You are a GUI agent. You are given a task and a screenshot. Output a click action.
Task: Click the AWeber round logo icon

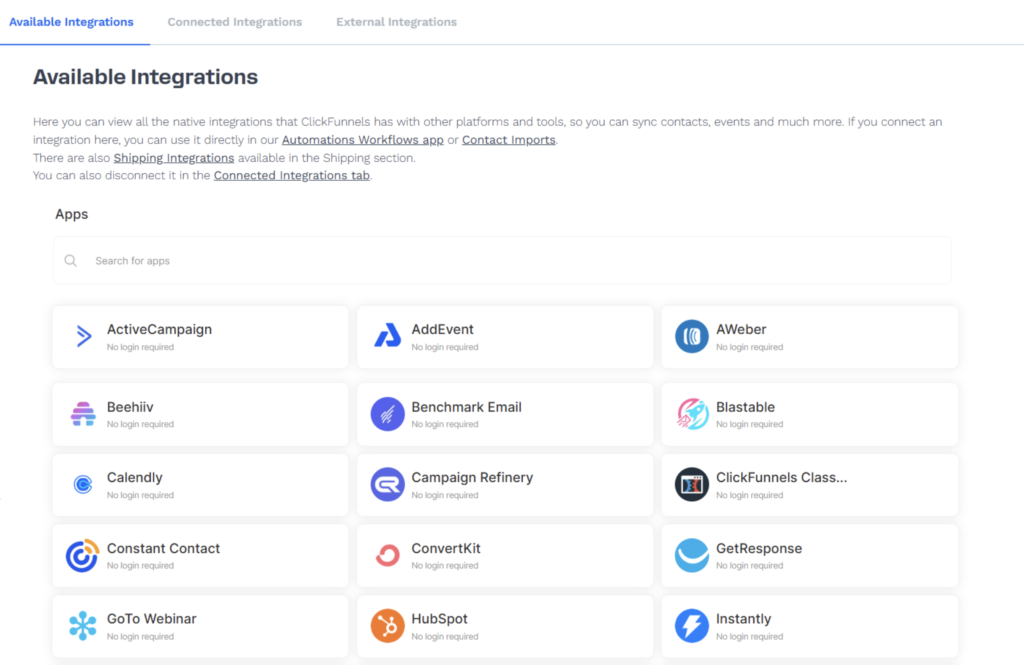(x=692, y=336)
